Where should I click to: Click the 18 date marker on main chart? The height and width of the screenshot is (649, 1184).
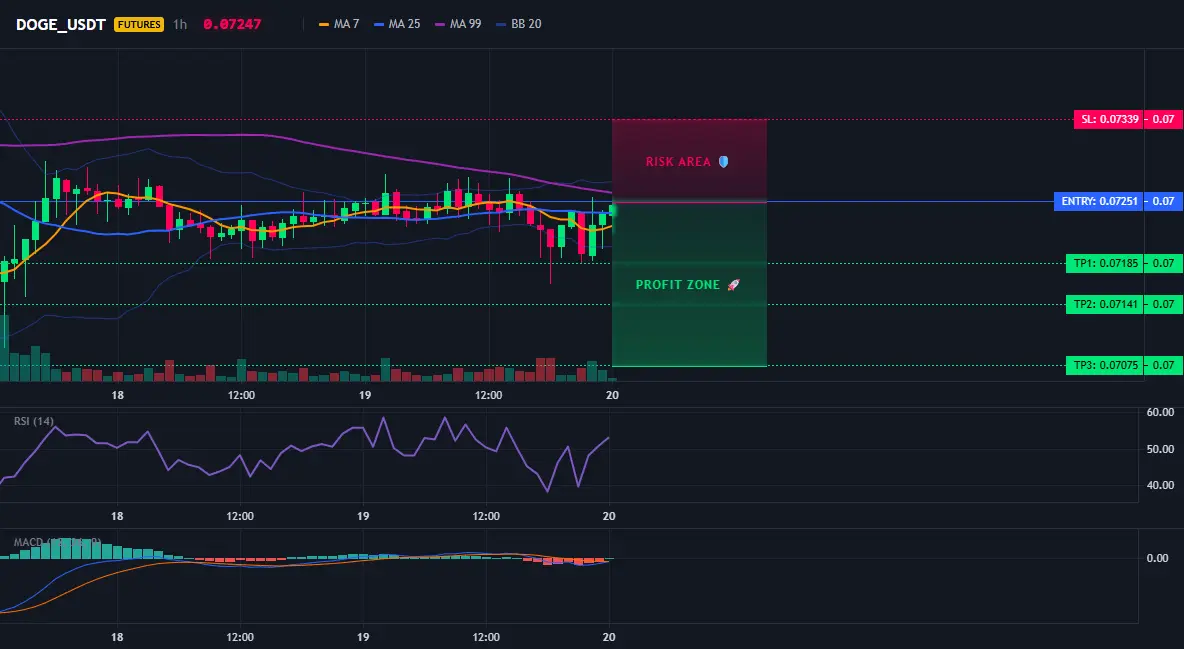(x=117, y=395)
